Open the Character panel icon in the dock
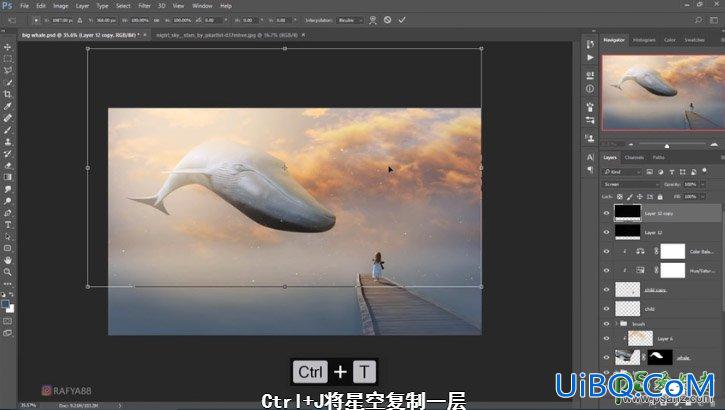 (x=590, y=157)
